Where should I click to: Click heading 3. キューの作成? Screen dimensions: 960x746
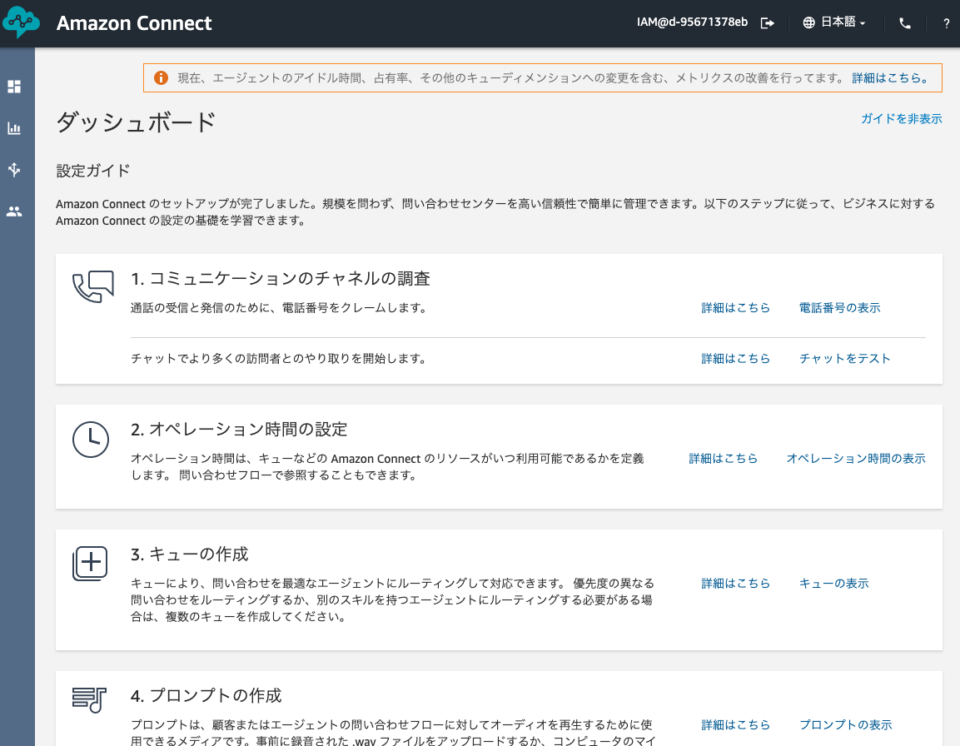(x=189, y=555)
